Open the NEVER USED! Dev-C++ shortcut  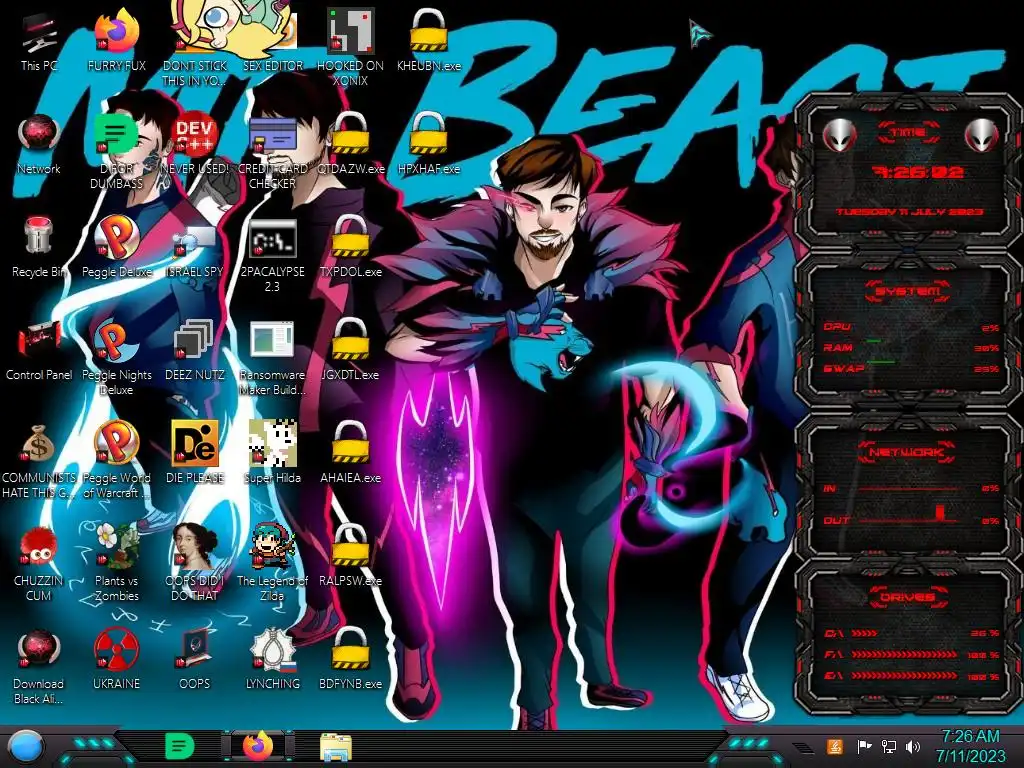(195, 145)
